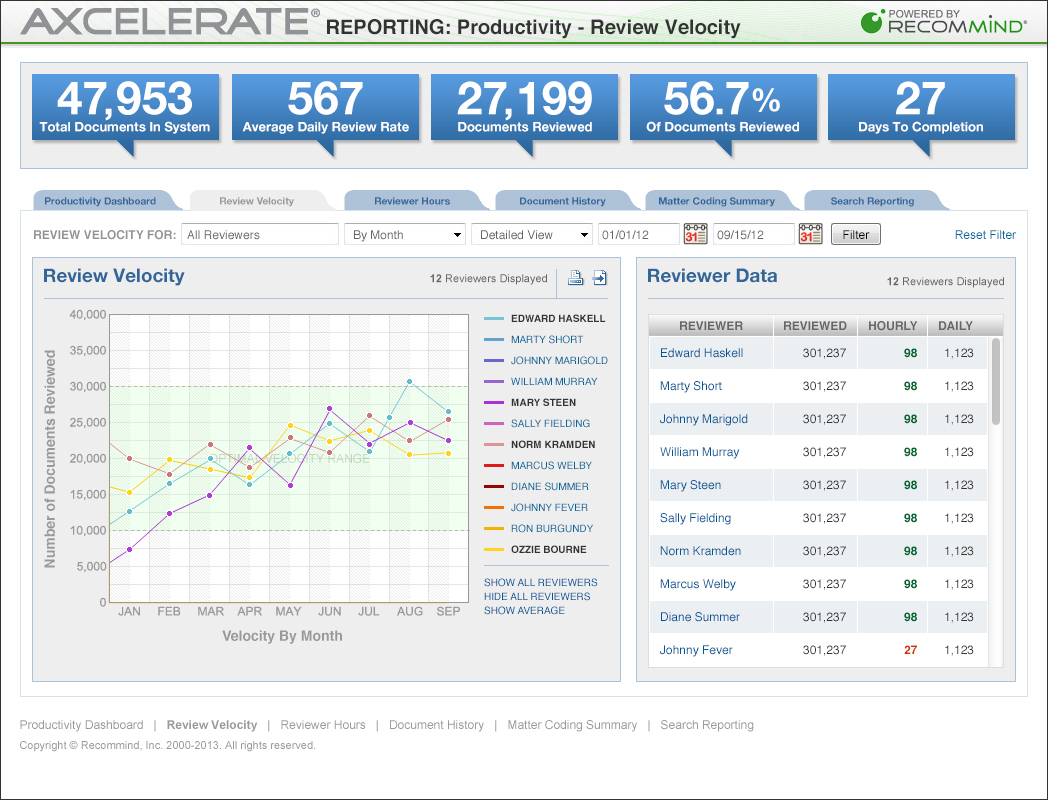Click the DAILY column header
Image resolution: width=1048 pixels, height=800 pixels.
955,325
